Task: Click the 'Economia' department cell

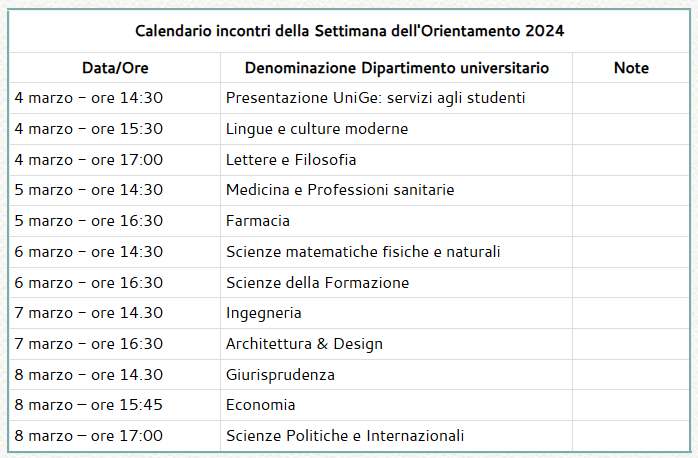Action: pos(261,405)
